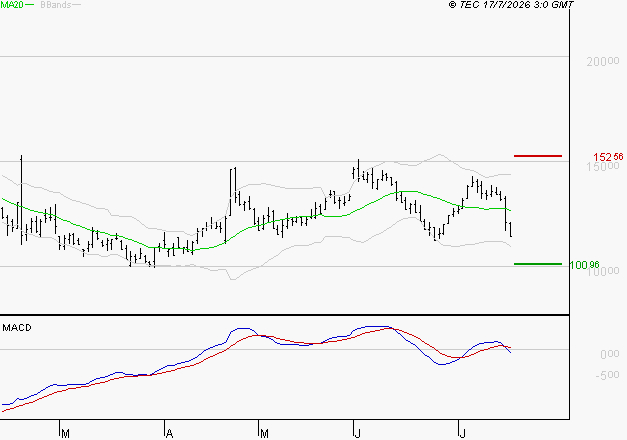
Task: Click the 200.00 price axis label
Action: click(603, 61)
